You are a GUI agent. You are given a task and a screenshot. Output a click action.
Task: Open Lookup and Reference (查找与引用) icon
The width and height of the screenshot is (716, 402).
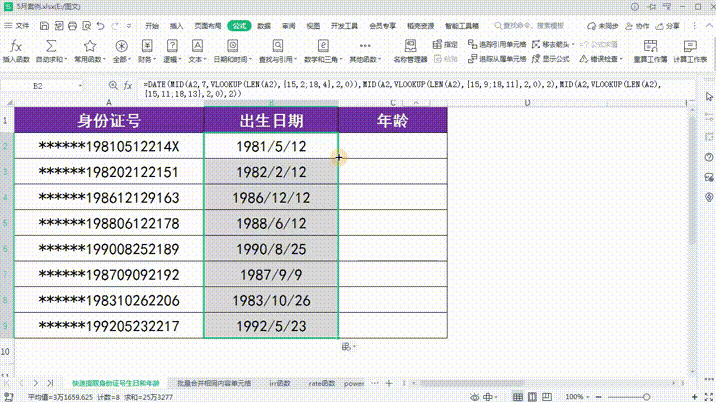click(x=278, y=46)
